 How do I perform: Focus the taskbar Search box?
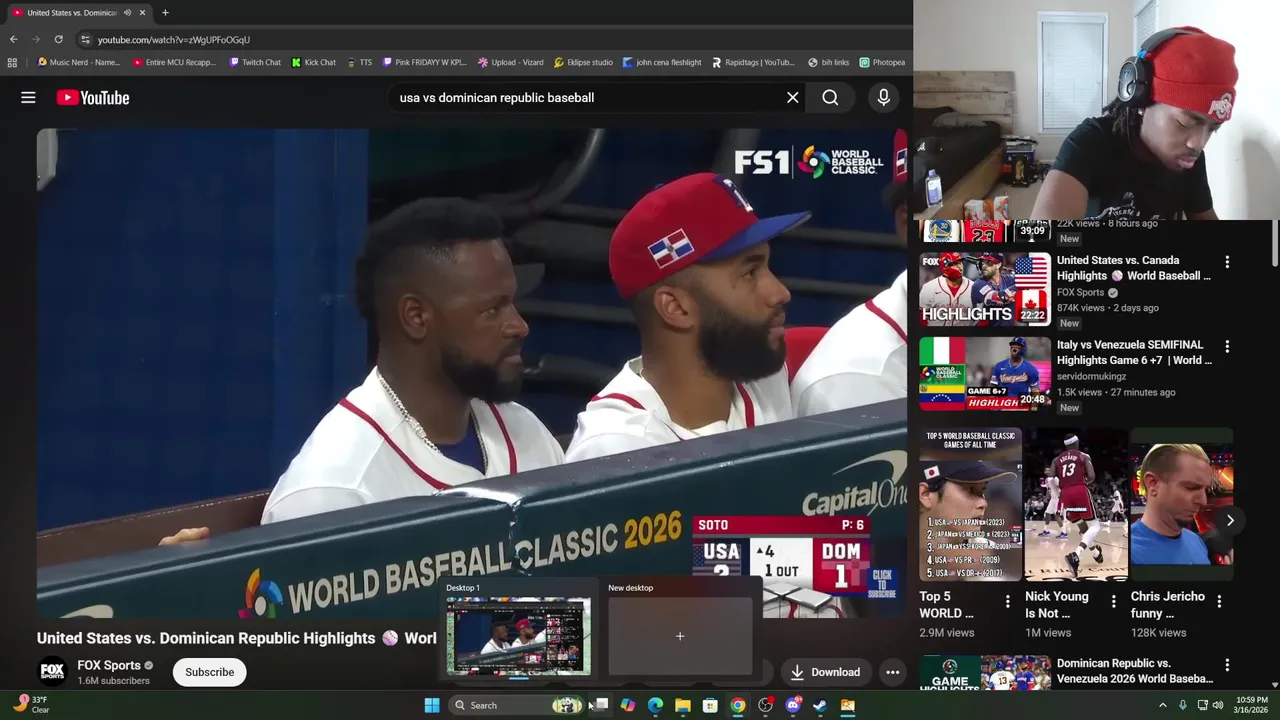pyautogui.click(x=517, y=705)
